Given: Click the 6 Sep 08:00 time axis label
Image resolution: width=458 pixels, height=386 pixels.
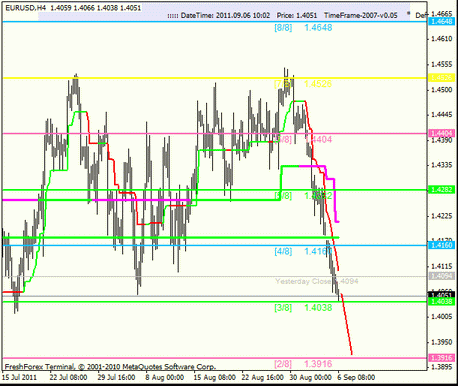Looking at the screenshot, I should click(356, 377).
